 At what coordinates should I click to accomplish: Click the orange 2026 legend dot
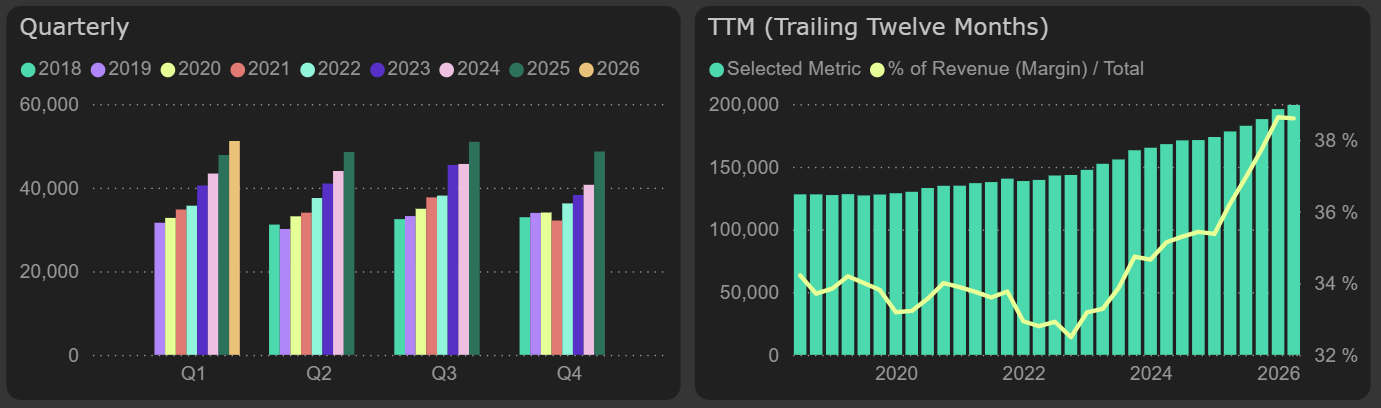tap(587, 70)
